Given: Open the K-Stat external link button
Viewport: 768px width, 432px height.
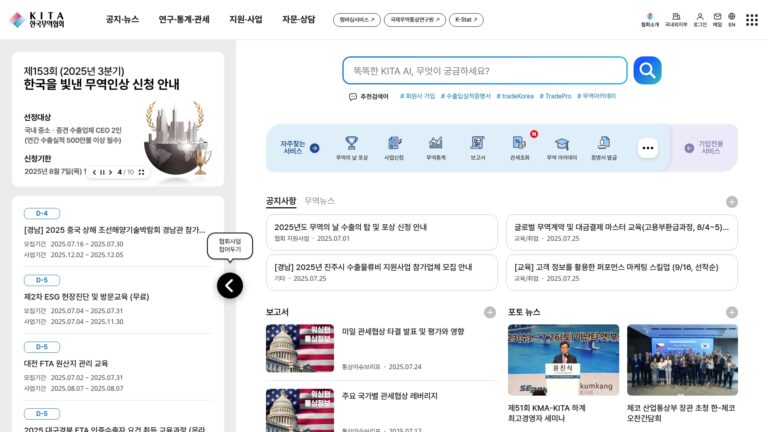Looking at the screenshot, I should pos(466,20).
